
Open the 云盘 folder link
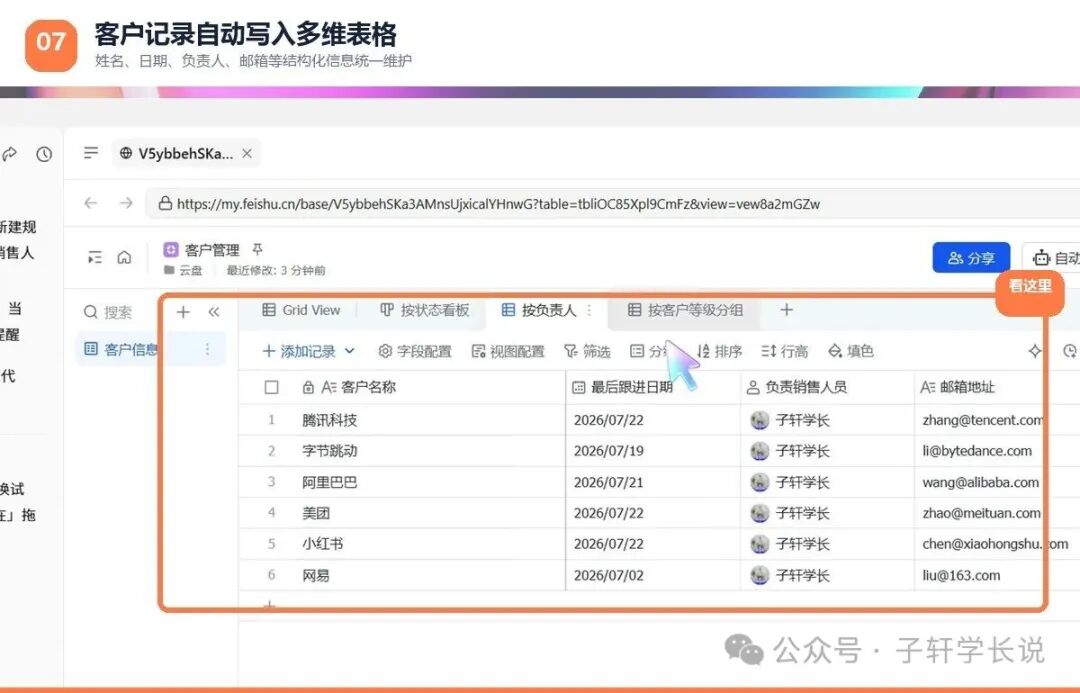pyautogui.click(x=183, y=270)
